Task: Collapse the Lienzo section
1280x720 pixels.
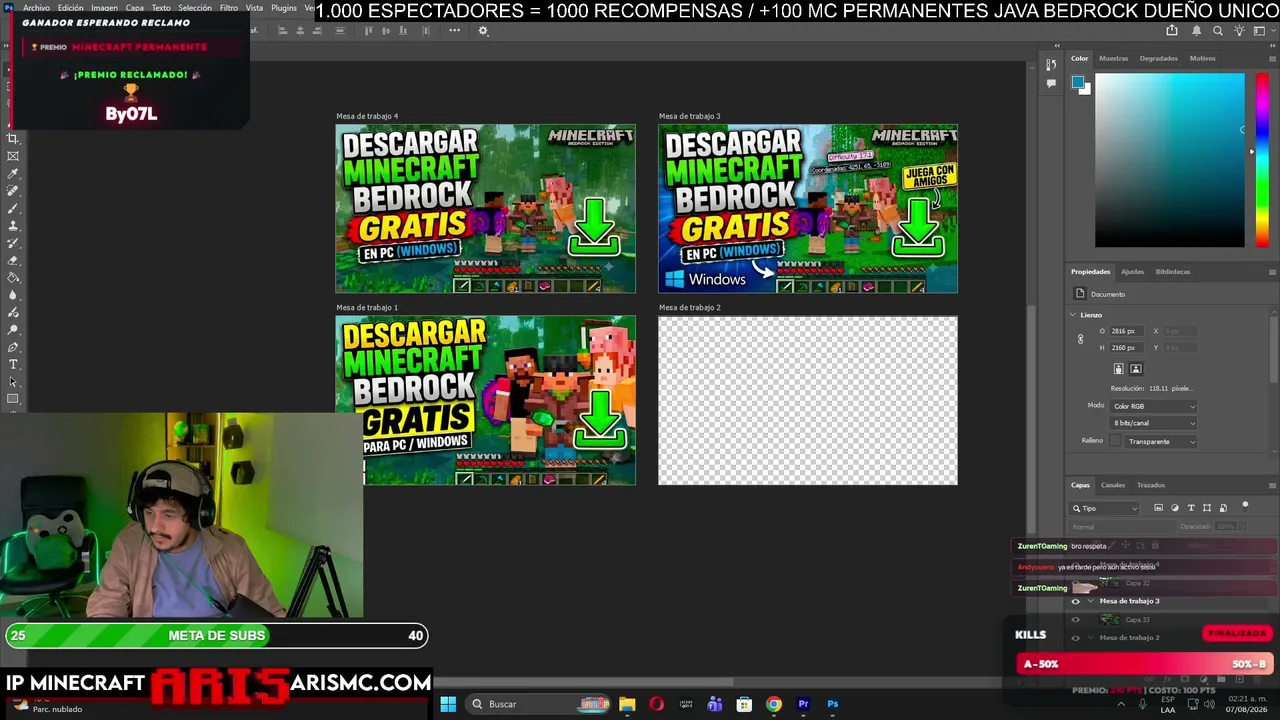Action: (x=1073, y=315)
